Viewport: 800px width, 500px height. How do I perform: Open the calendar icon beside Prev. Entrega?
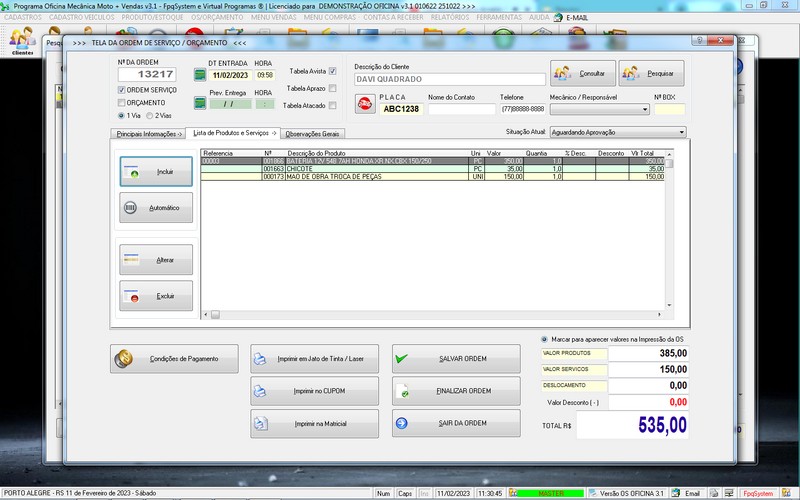point(200,103)
